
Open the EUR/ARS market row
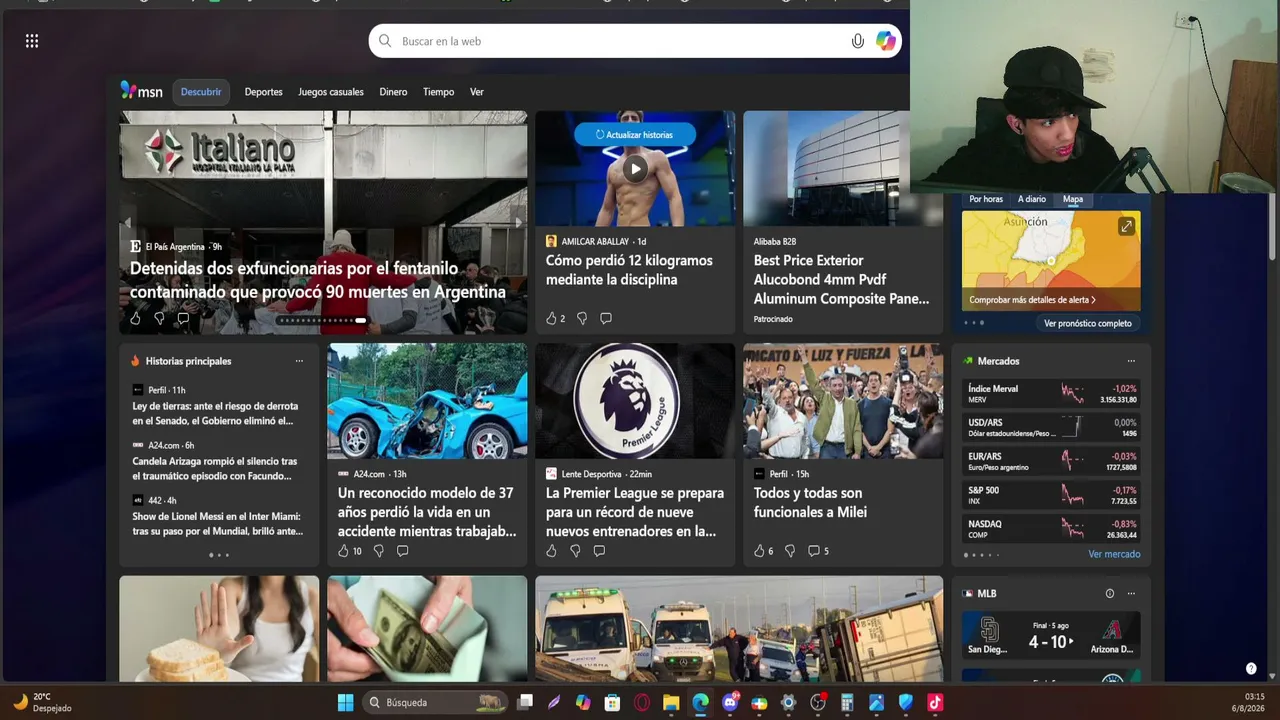point(1052,462)
